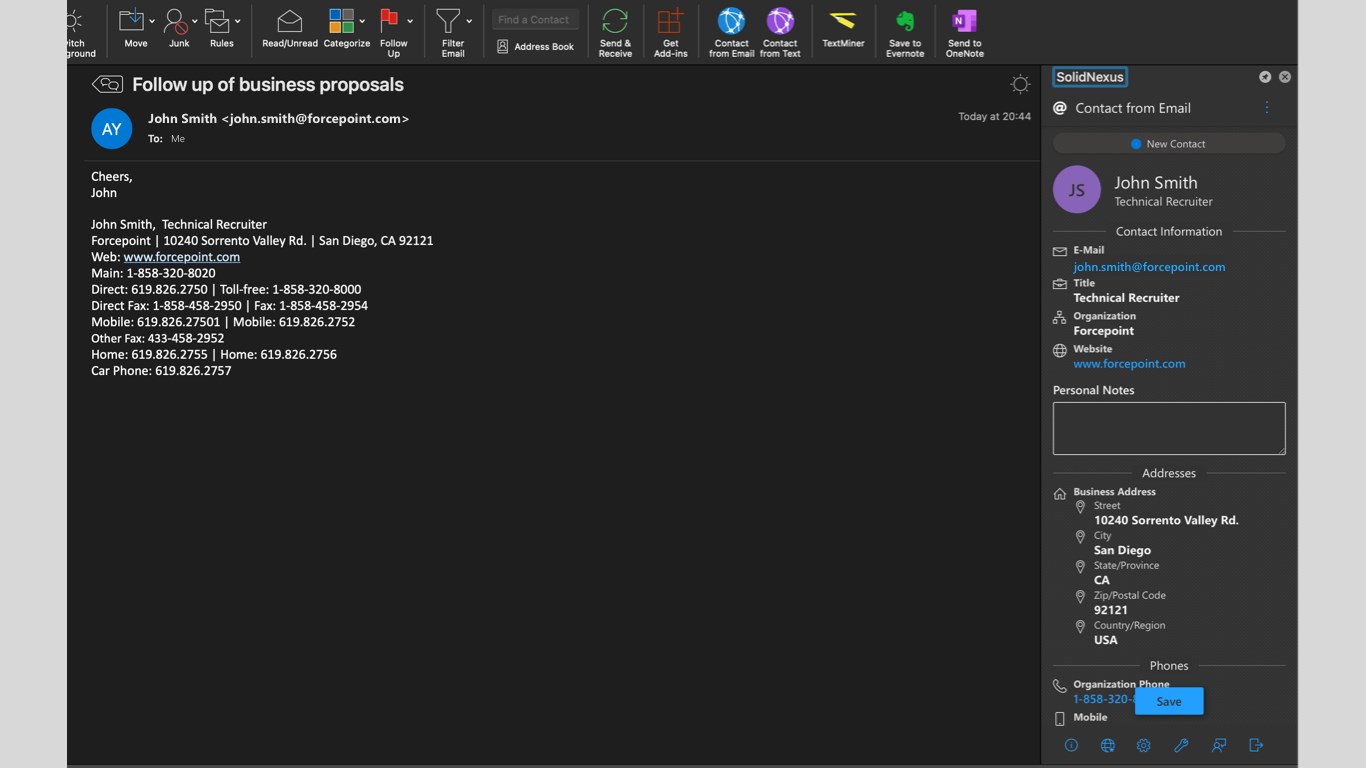
Task: Click the AY sender avatar
Action: (112, 129)
